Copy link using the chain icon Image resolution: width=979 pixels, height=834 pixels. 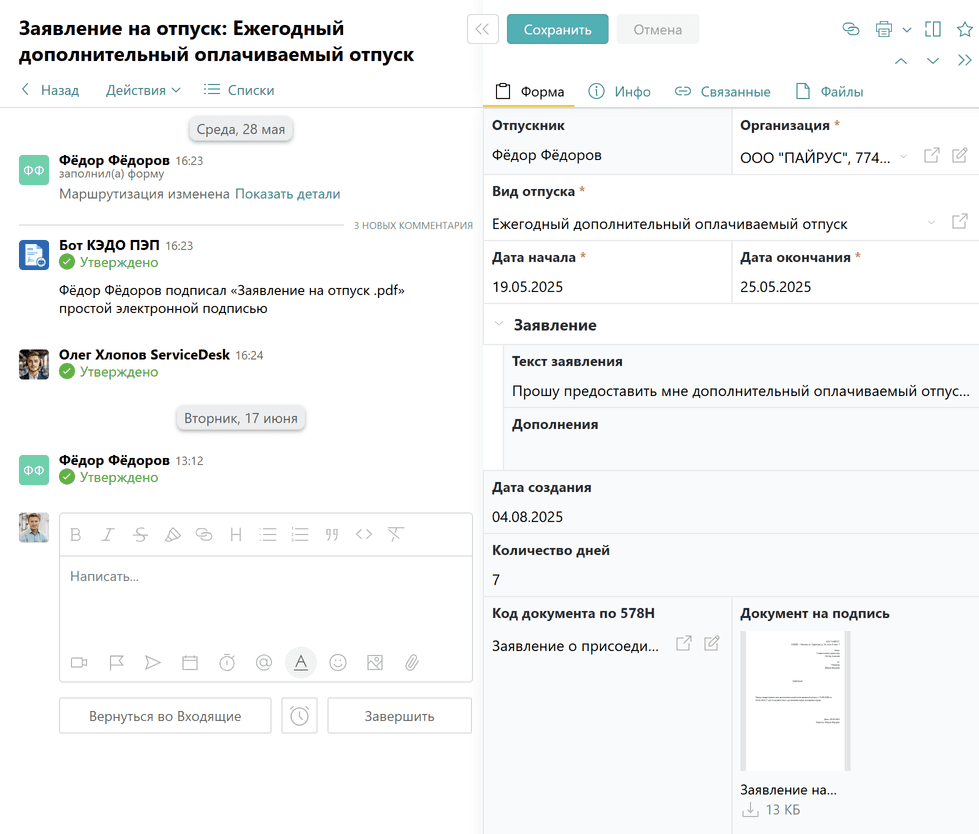point(851,29)
